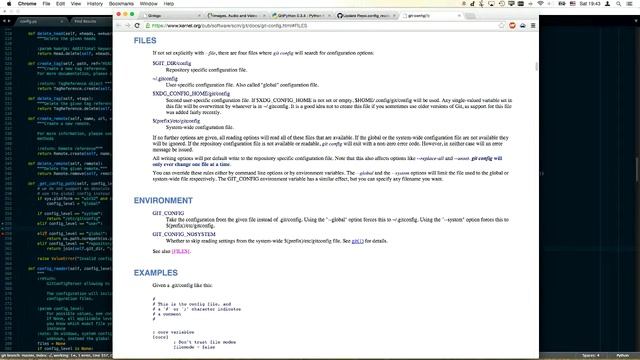Open the Chrome application menu
Viewport: 640px width, 360px height.
pyautogui.click(x=27, y=4)
